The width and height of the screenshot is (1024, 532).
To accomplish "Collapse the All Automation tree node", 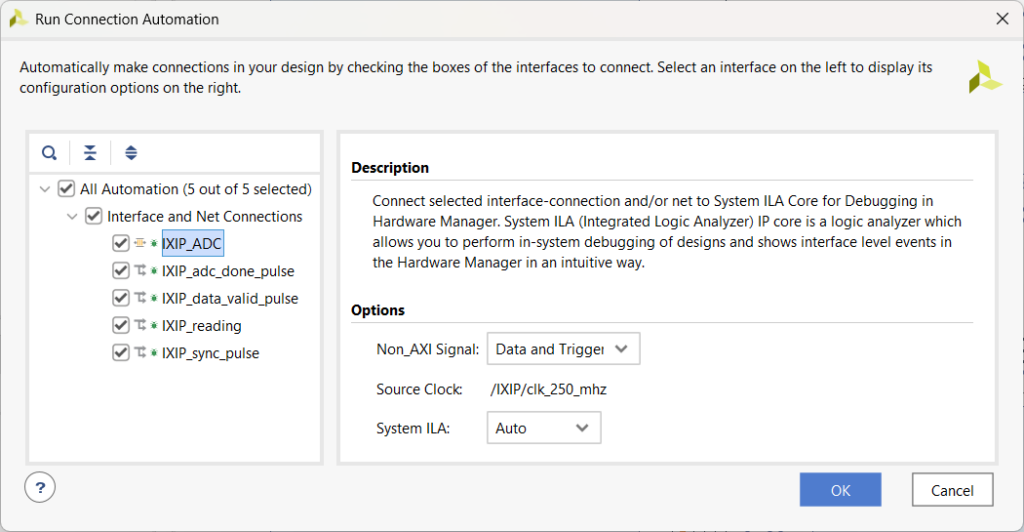I will coord(44,189).
